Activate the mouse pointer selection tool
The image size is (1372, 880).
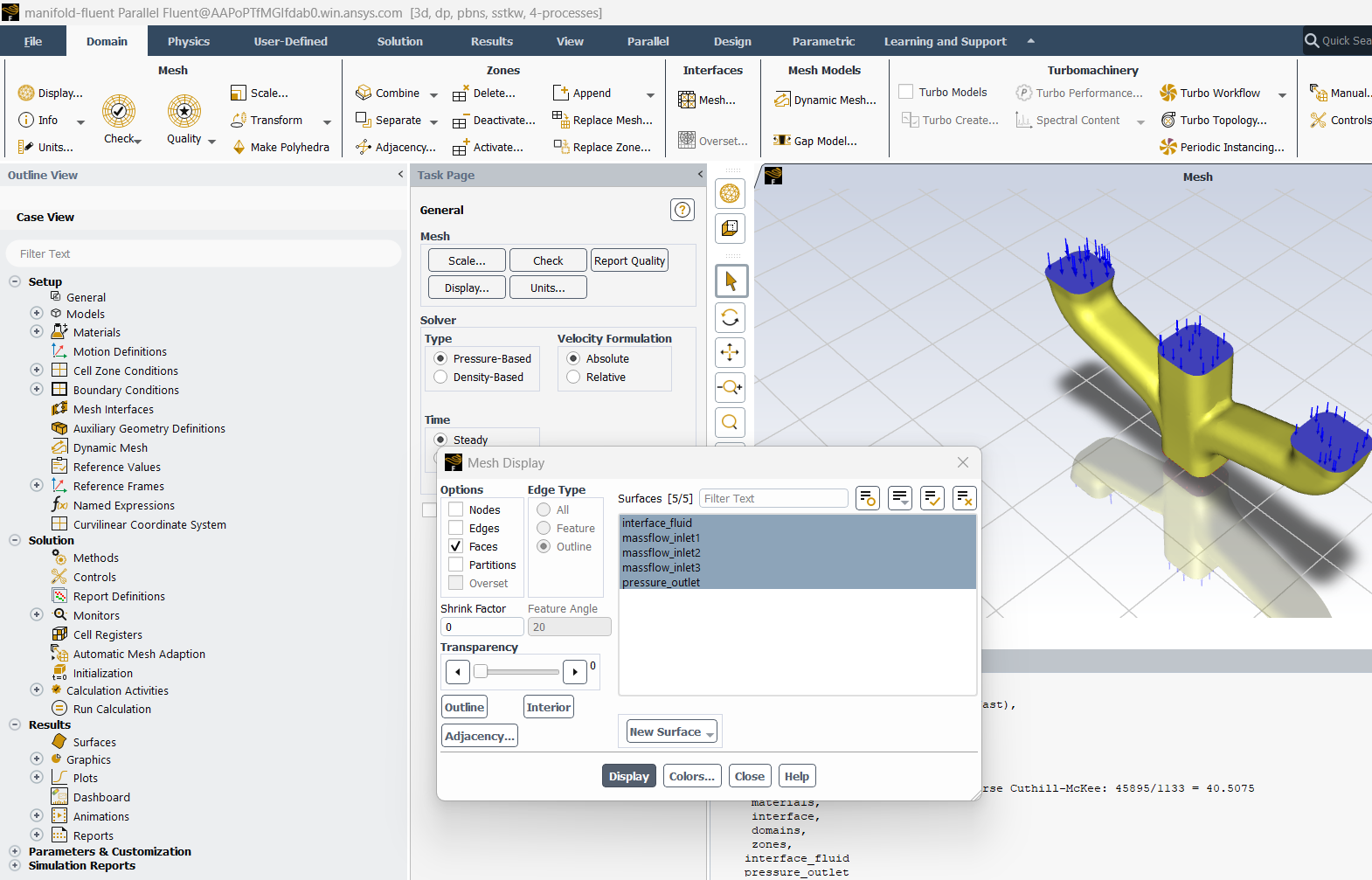click(731, 281)
